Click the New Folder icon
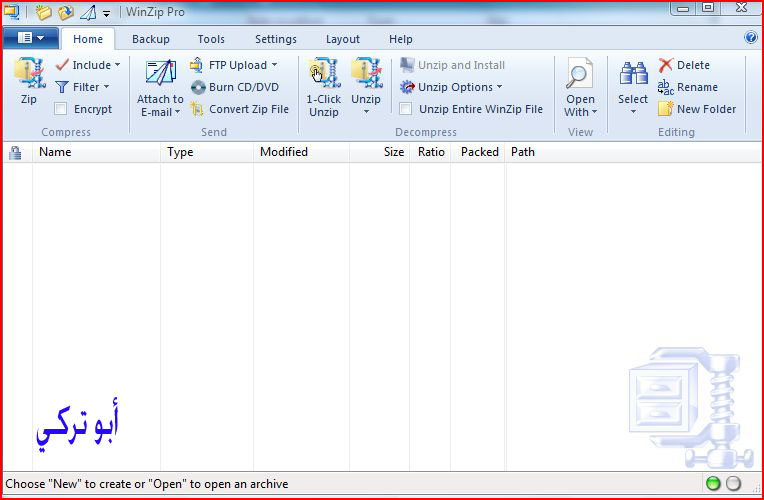 666,109
